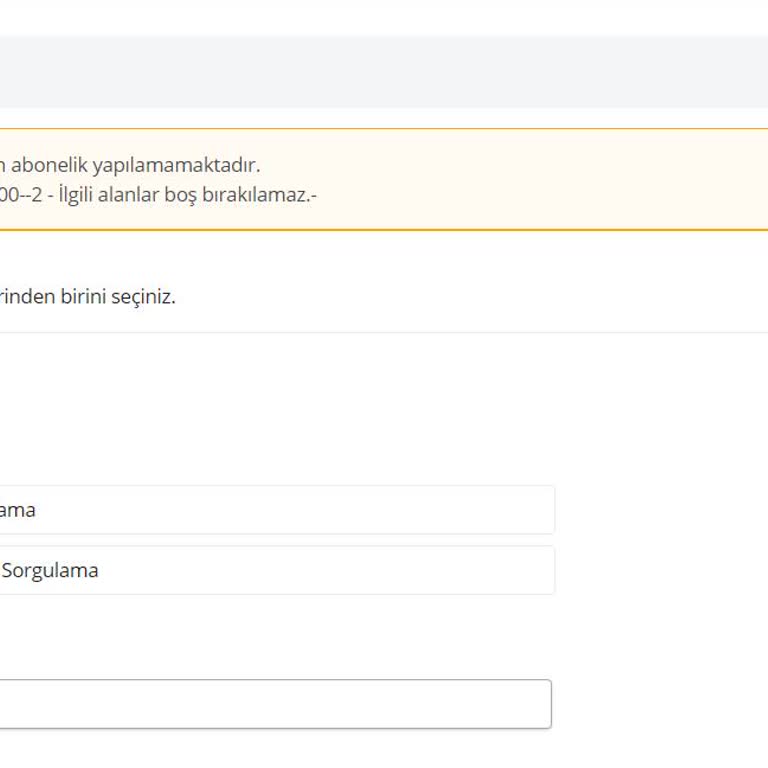Choose the "Sorgulama" option row

coord(270,571)
